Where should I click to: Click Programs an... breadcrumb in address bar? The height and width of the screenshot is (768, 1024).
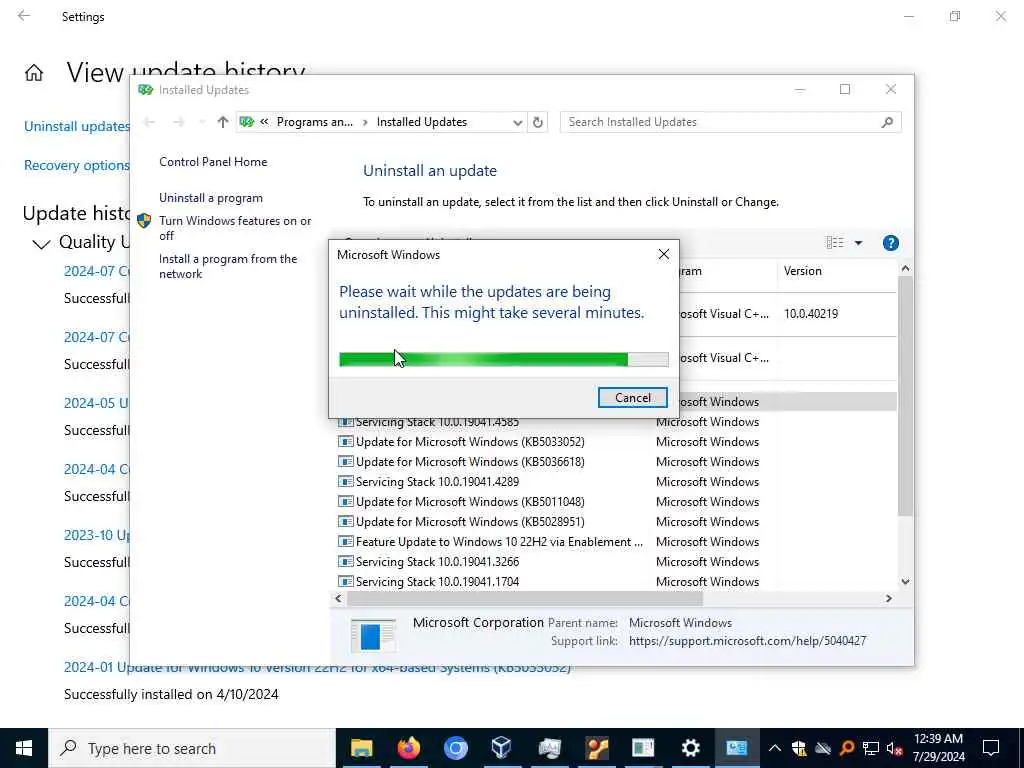click(x=314, y=122)
